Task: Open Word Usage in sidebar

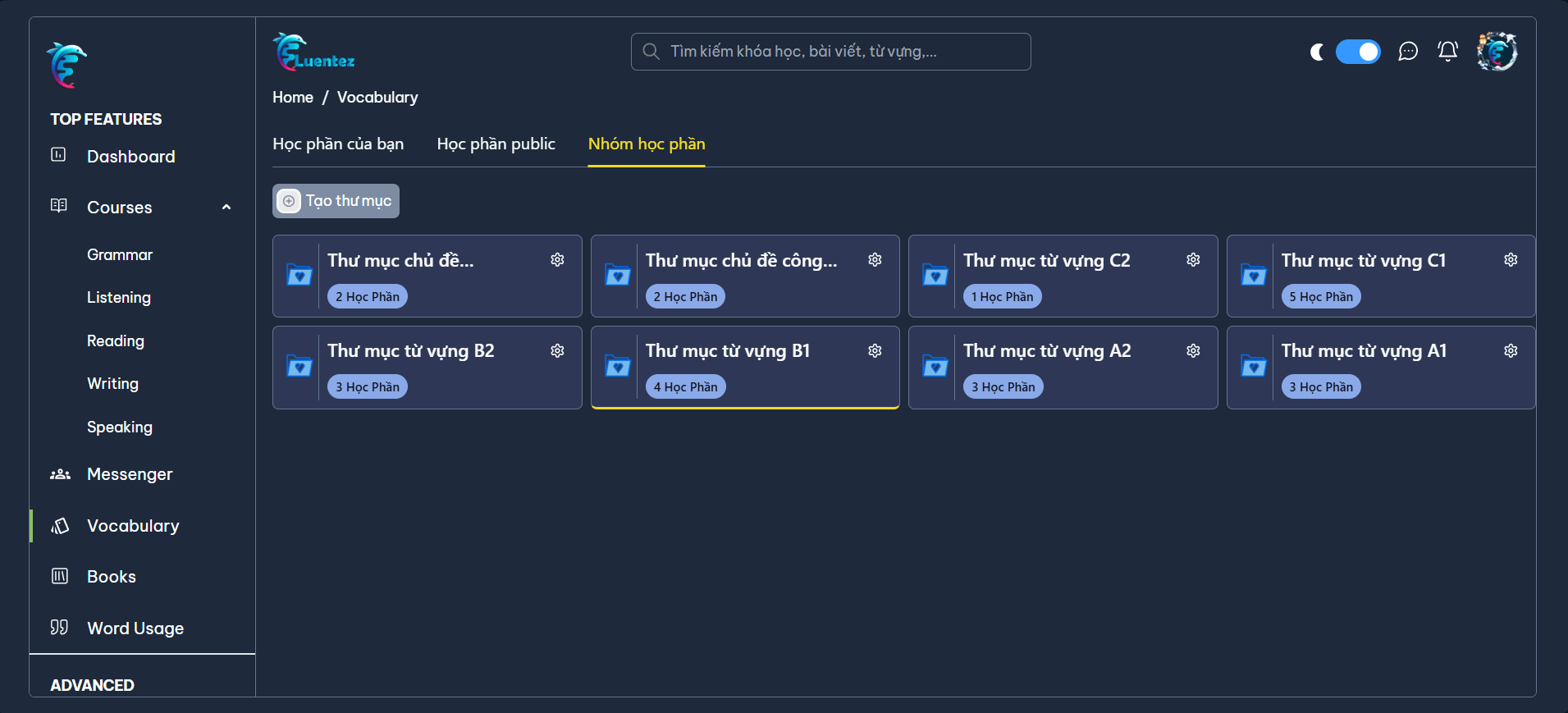Action: pos(135,628)
